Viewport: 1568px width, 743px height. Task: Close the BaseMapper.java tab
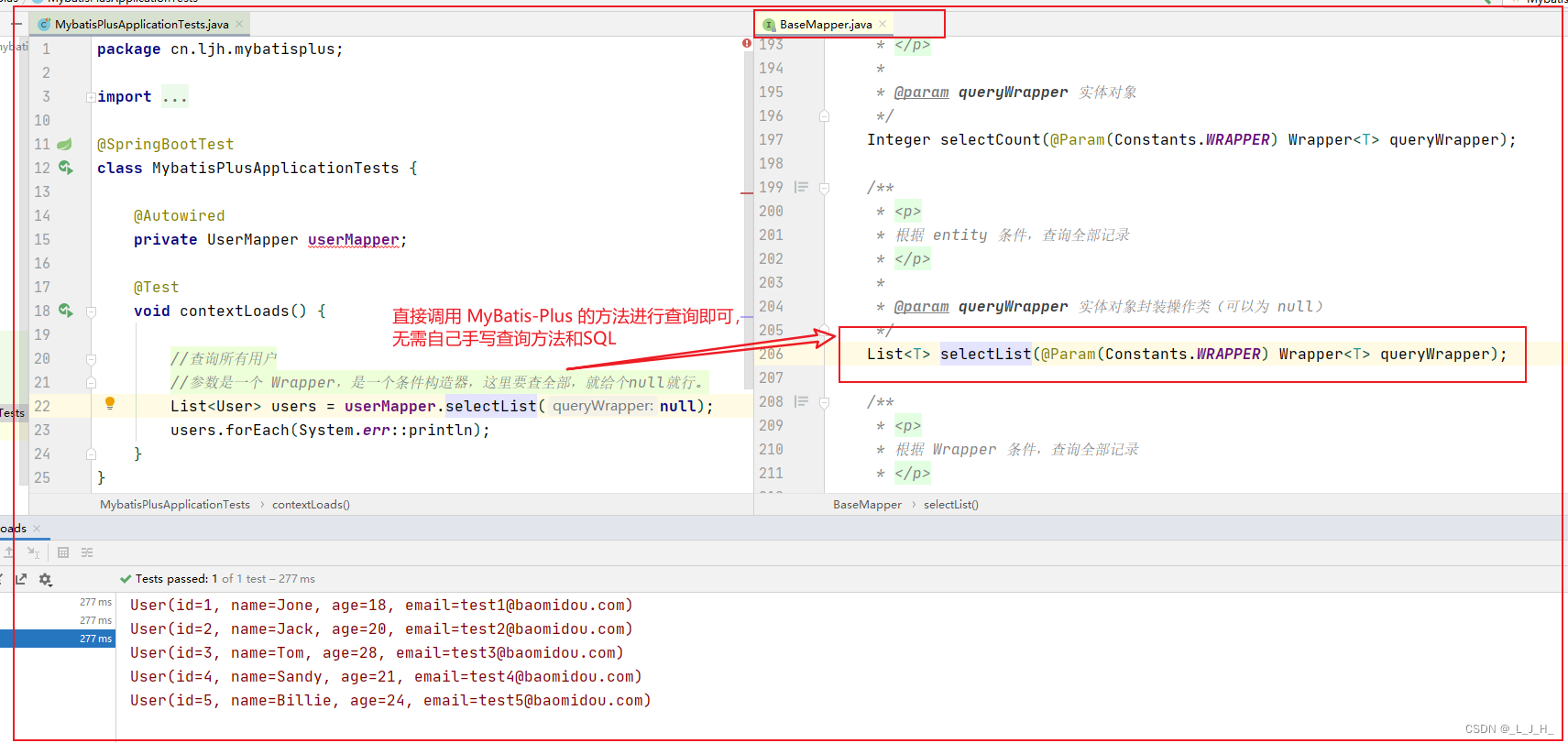coord(883,25)
